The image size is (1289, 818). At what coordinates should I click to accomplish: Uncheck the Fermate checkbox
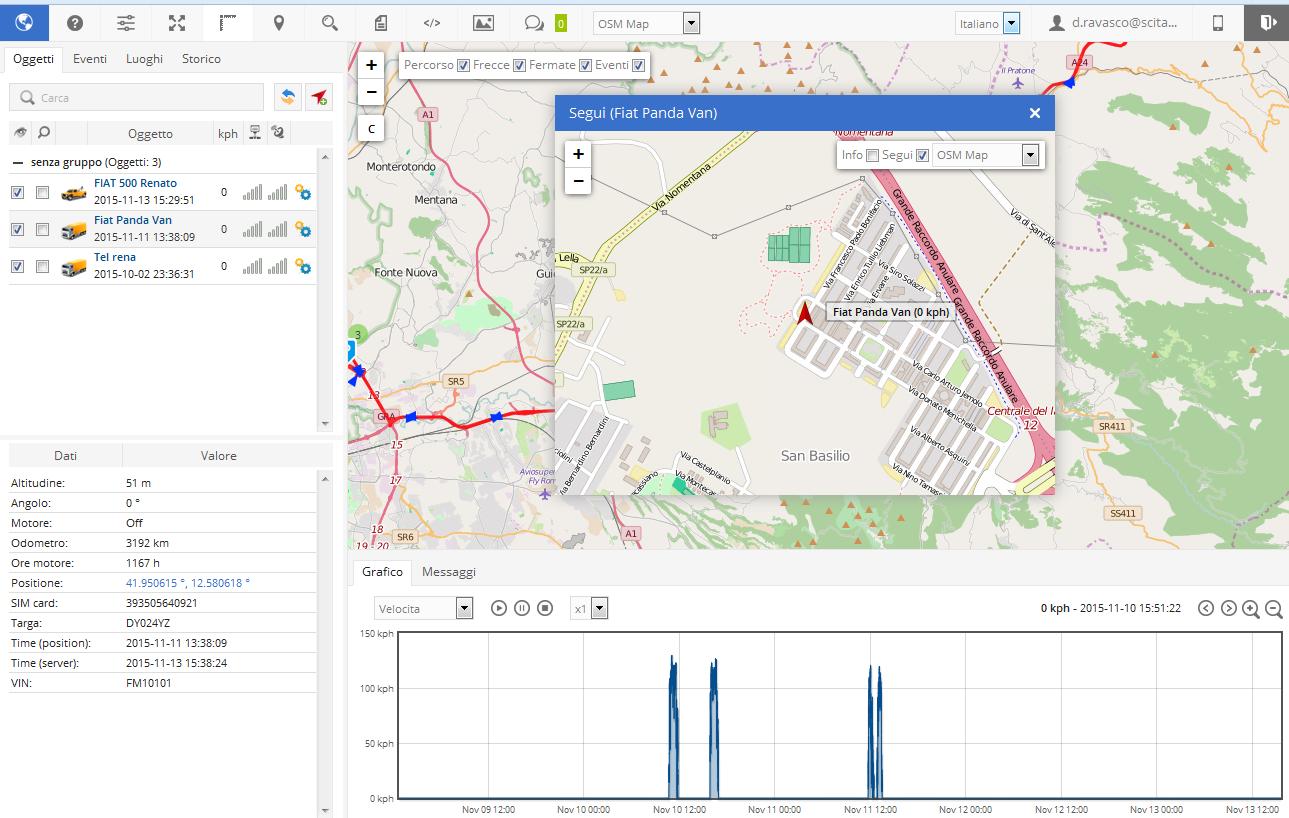[585, 66]
